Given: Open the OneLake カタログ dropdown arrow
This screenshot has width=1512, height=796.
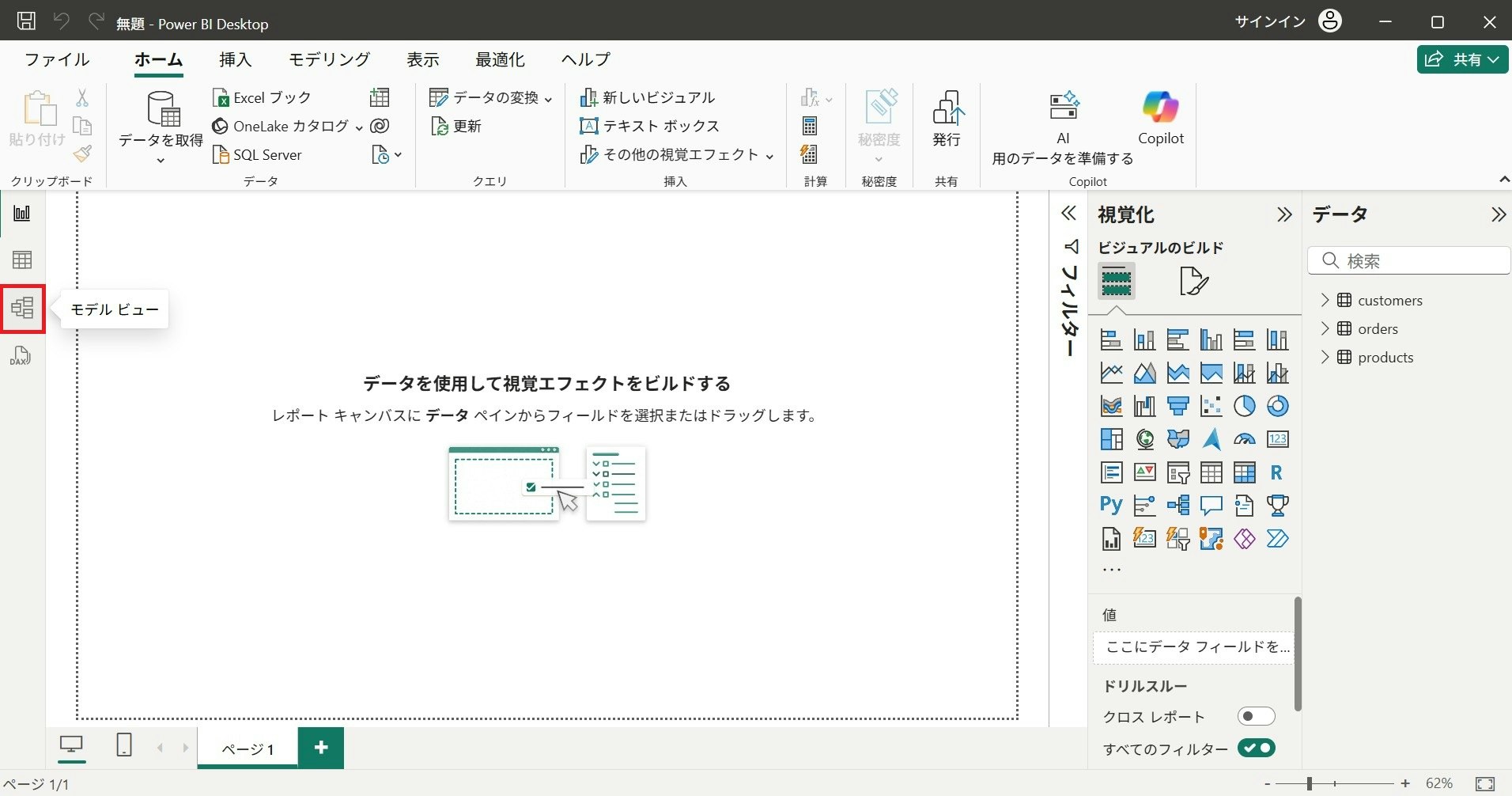Looking at the screenshot, I should (359, 127).
